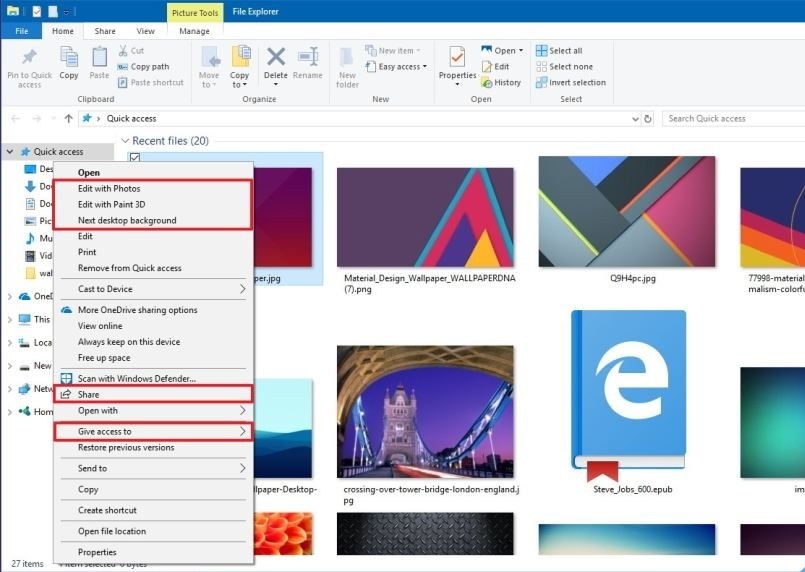805x572 pixels.
Task: Choose Remove from Quick access
Action: (154, 268)
